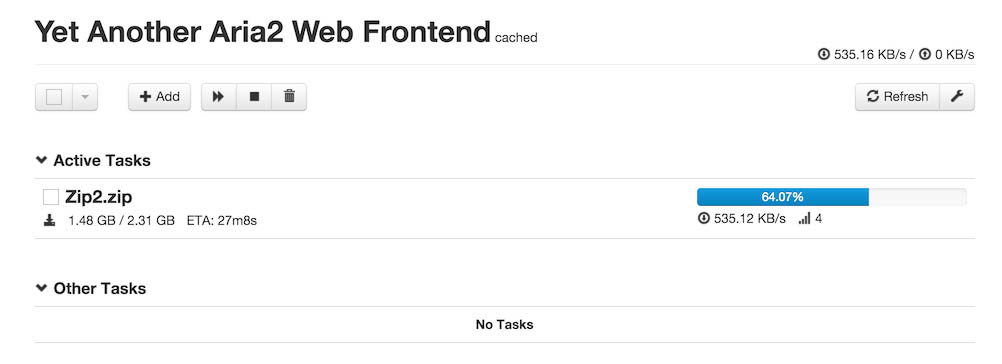The width and height of the screenshot is (1002, 364).
Task: Click the stop square icon
Action: (x=254, y=96)
